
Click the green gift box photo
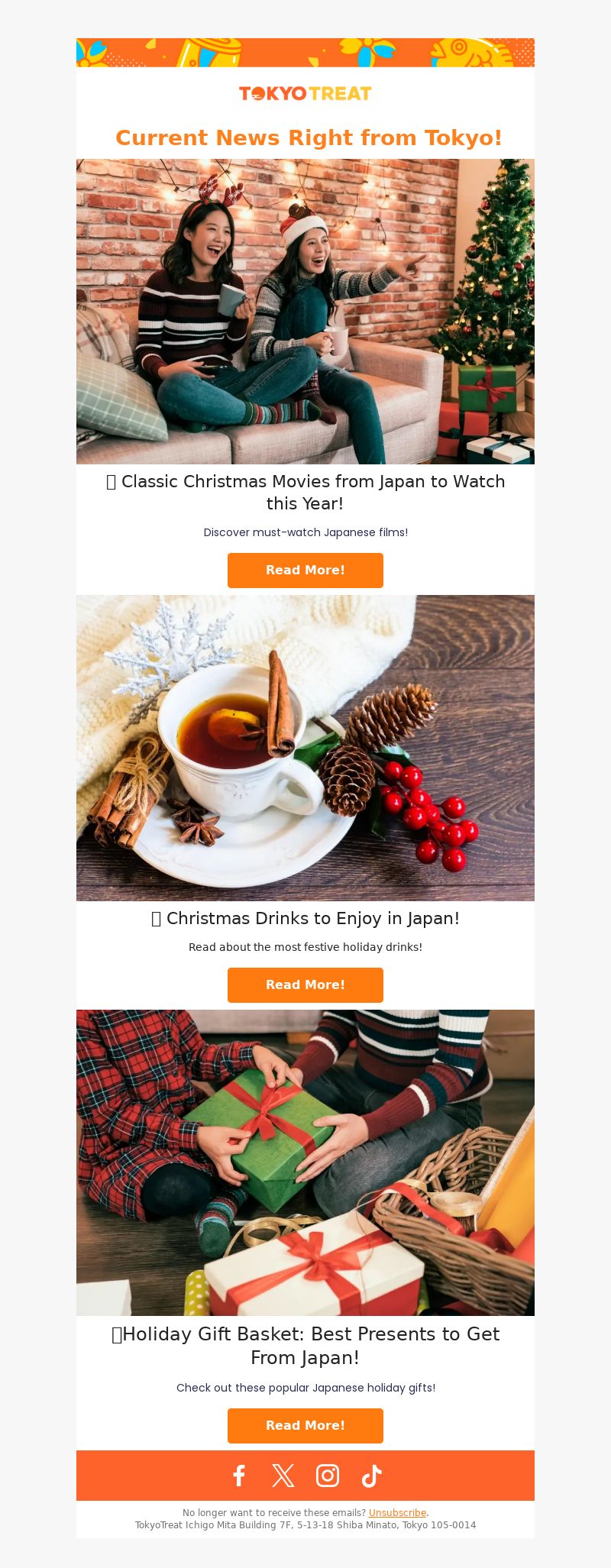tap(305, 1162)
